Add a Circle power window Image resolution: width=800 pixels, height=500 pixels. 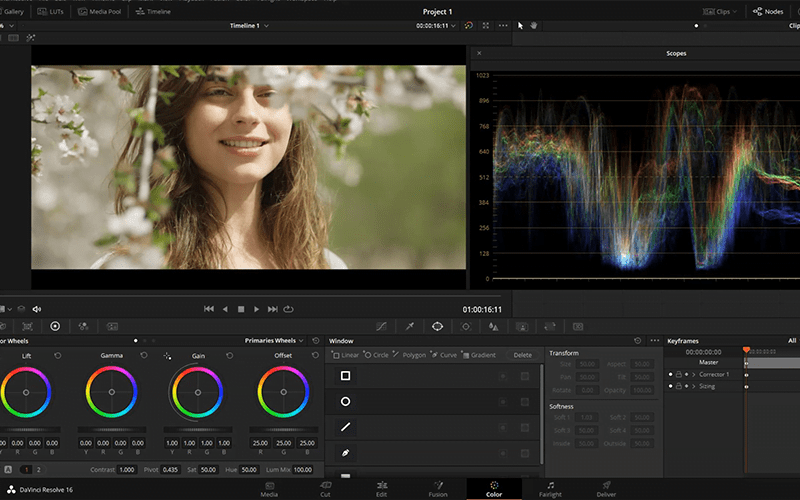point(376,355)
